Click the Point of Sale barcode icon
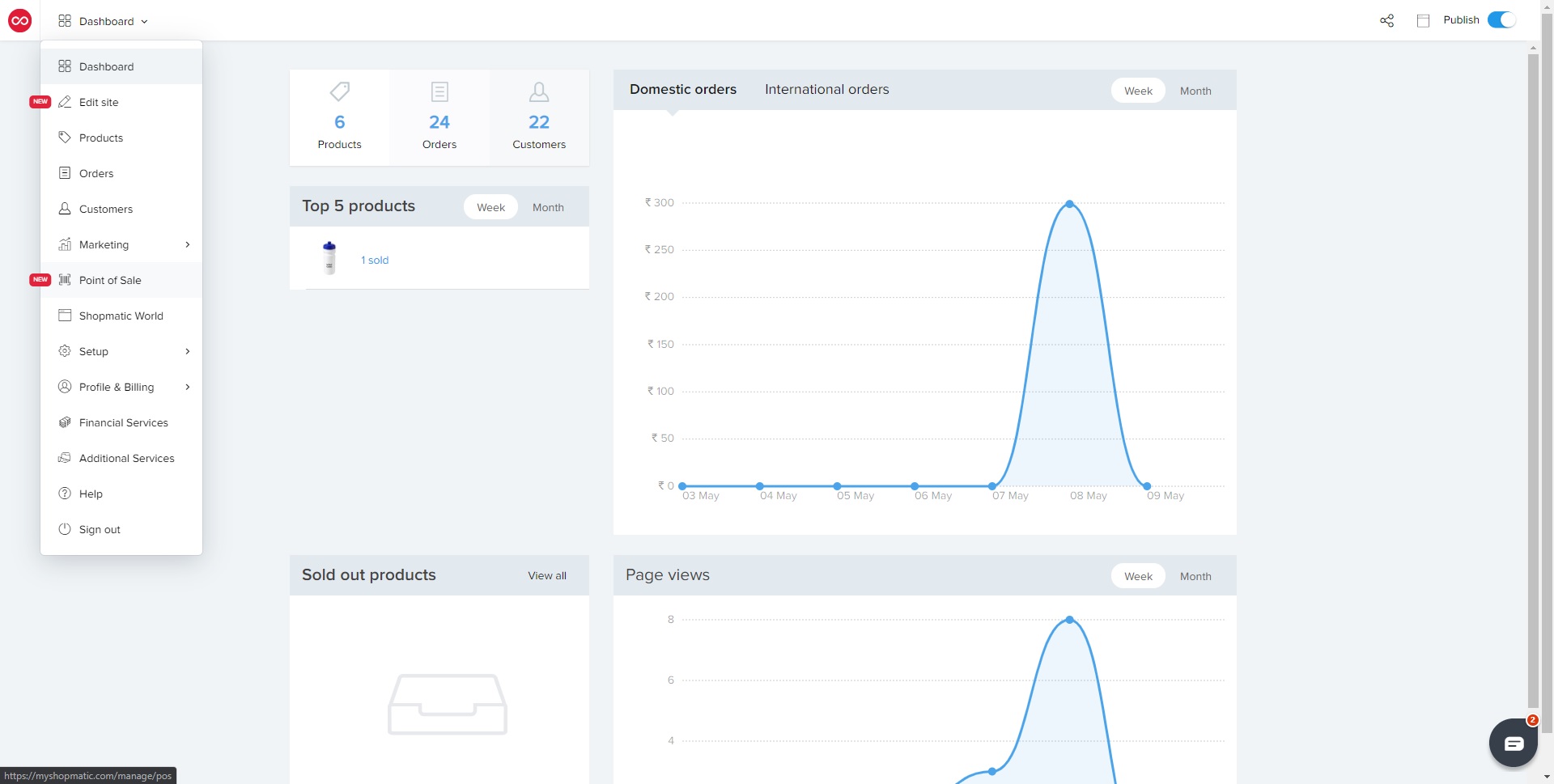Viewport: 1554px width, 784px height. (x=65, y=280)
